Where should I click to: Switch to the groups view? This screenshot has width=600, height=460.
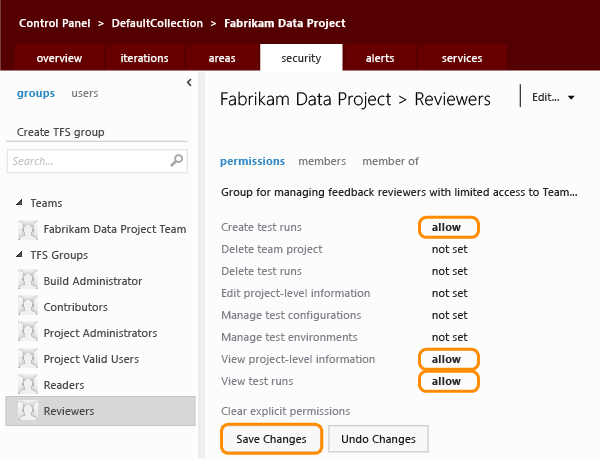click(x=36, y=93)
